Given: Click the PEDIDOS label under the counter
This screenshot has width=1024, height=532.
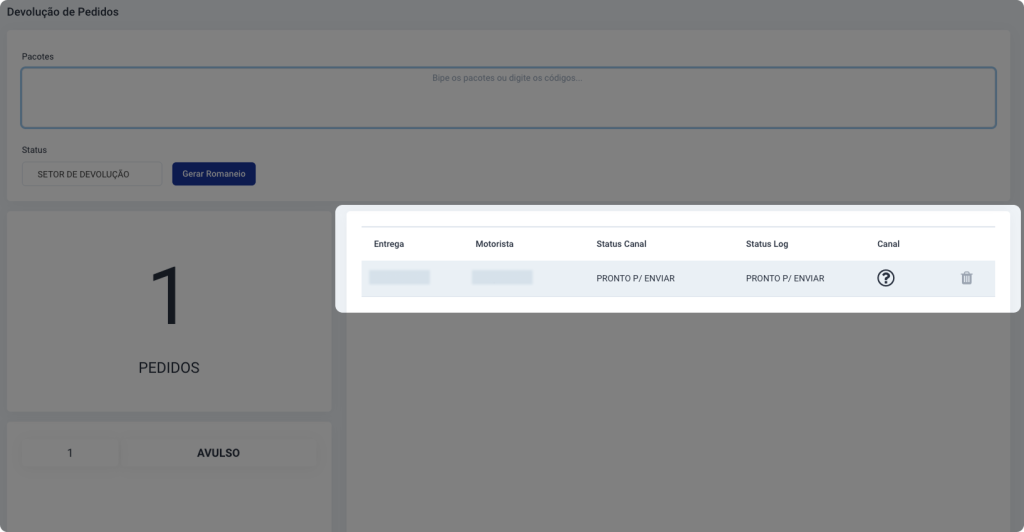Looking at the screenshot, I should (x=169, y=368).
